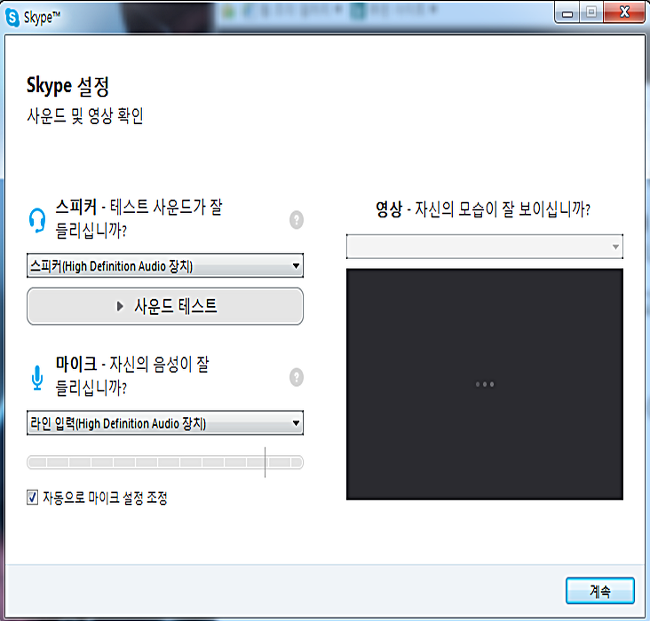Open the 라인 입력(High Definition Audio 장치) dropdown
The width and height of the screenshot is (650, 621).
click(165, 423)
